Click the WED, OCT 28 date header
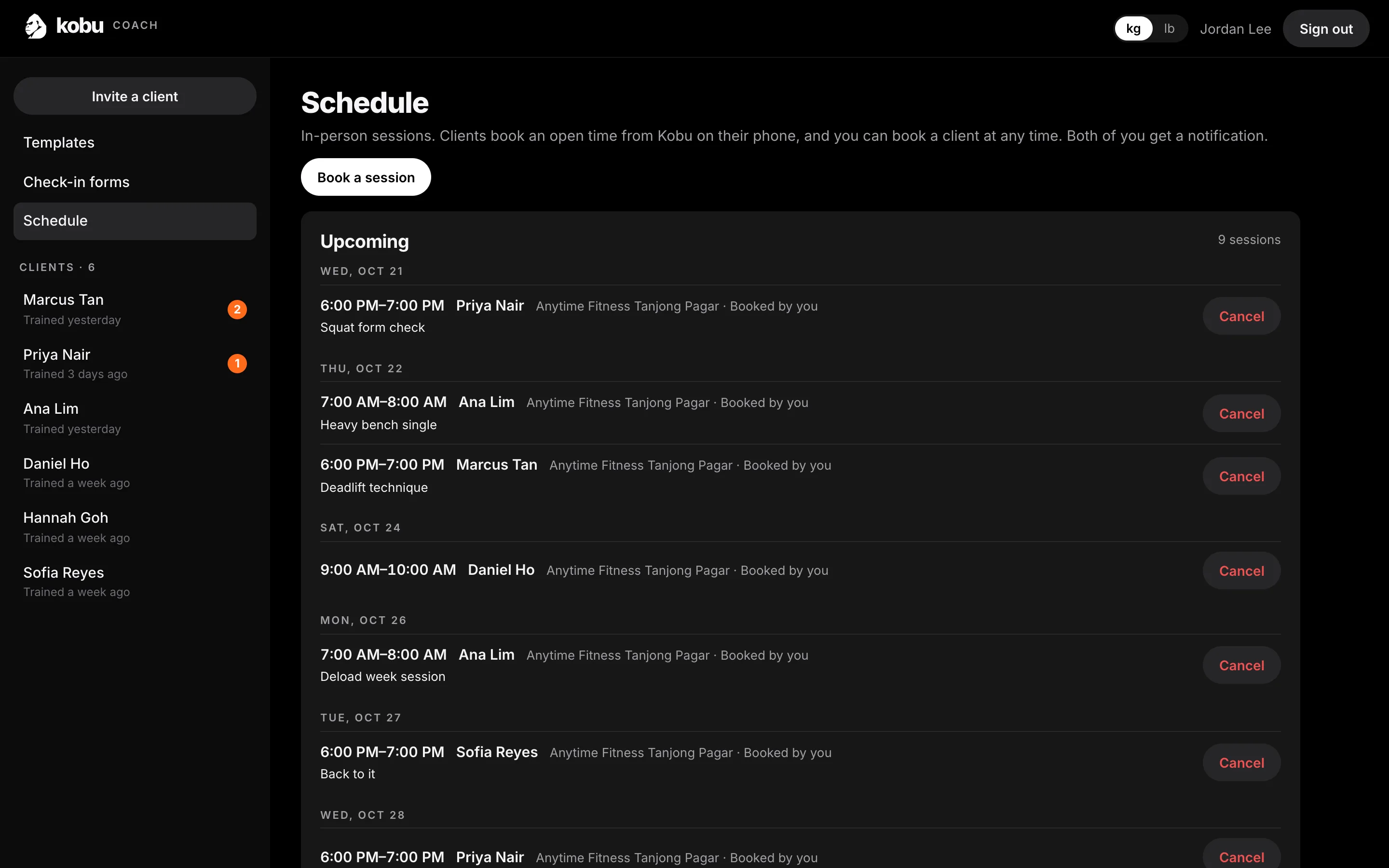The height and width of the screenshot is (868, 1389). coord(363,815)
